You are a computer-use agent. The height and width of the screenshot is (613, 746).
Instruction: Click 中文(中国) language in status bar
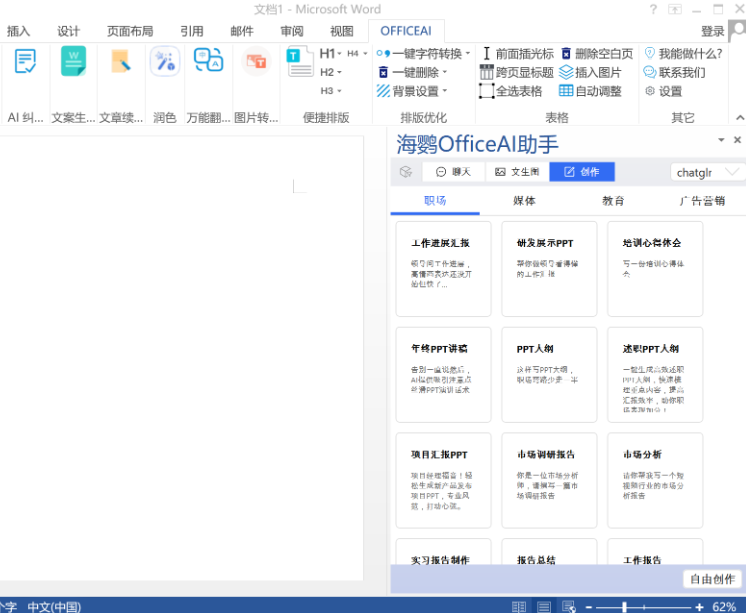pos(54,607)
